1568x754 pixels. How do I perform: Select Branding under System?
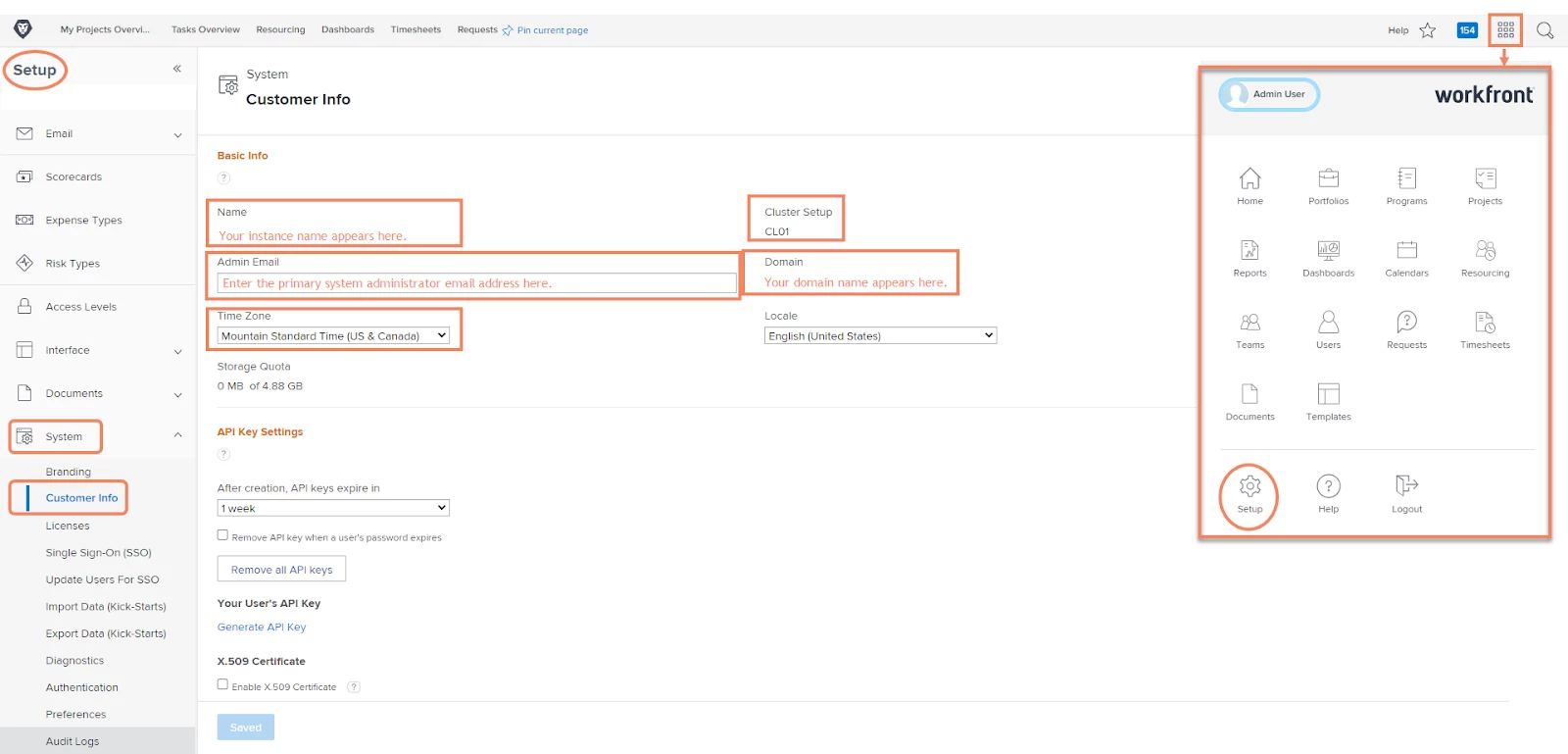(x=69, y=472)
